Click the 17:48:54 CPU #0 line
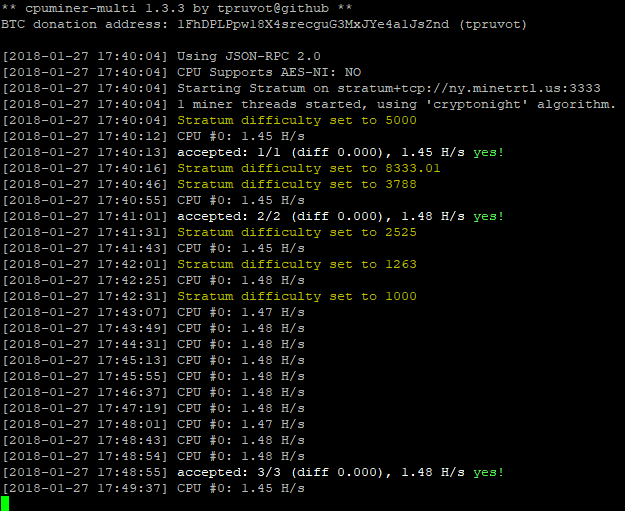The image size is (625, 511). pyautogui.click(x=153, y=456)
